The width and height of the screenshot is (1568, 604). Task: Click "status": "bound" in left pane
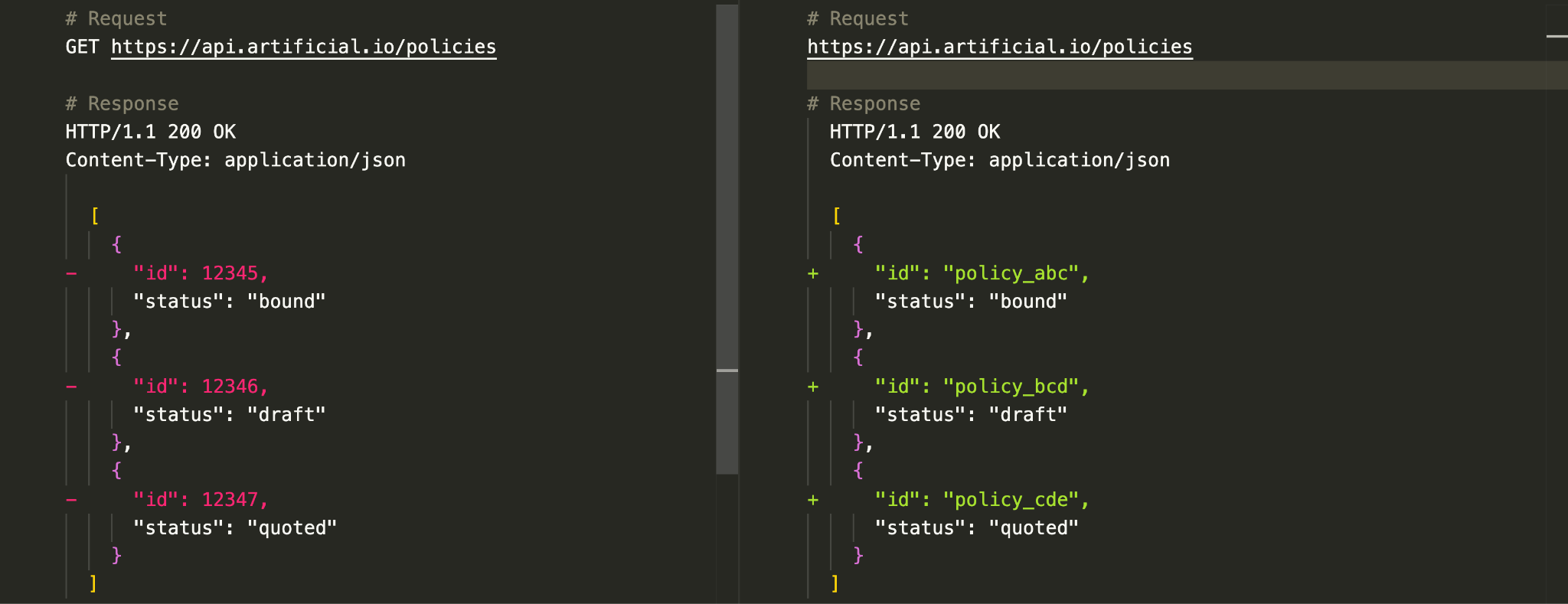(230, 302)
